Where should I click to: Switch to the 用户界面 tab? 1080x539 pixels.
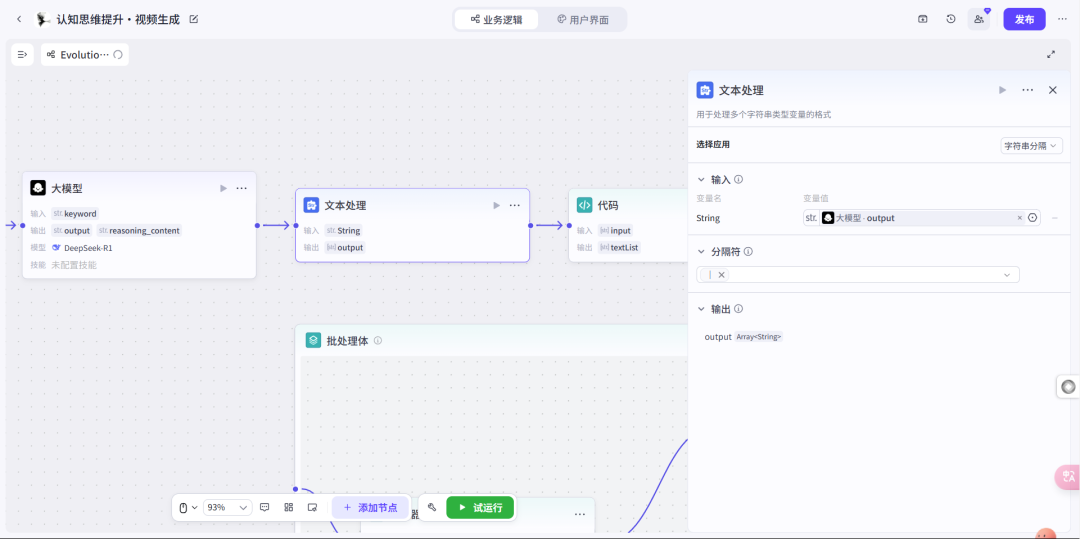[x=583, y=19]
